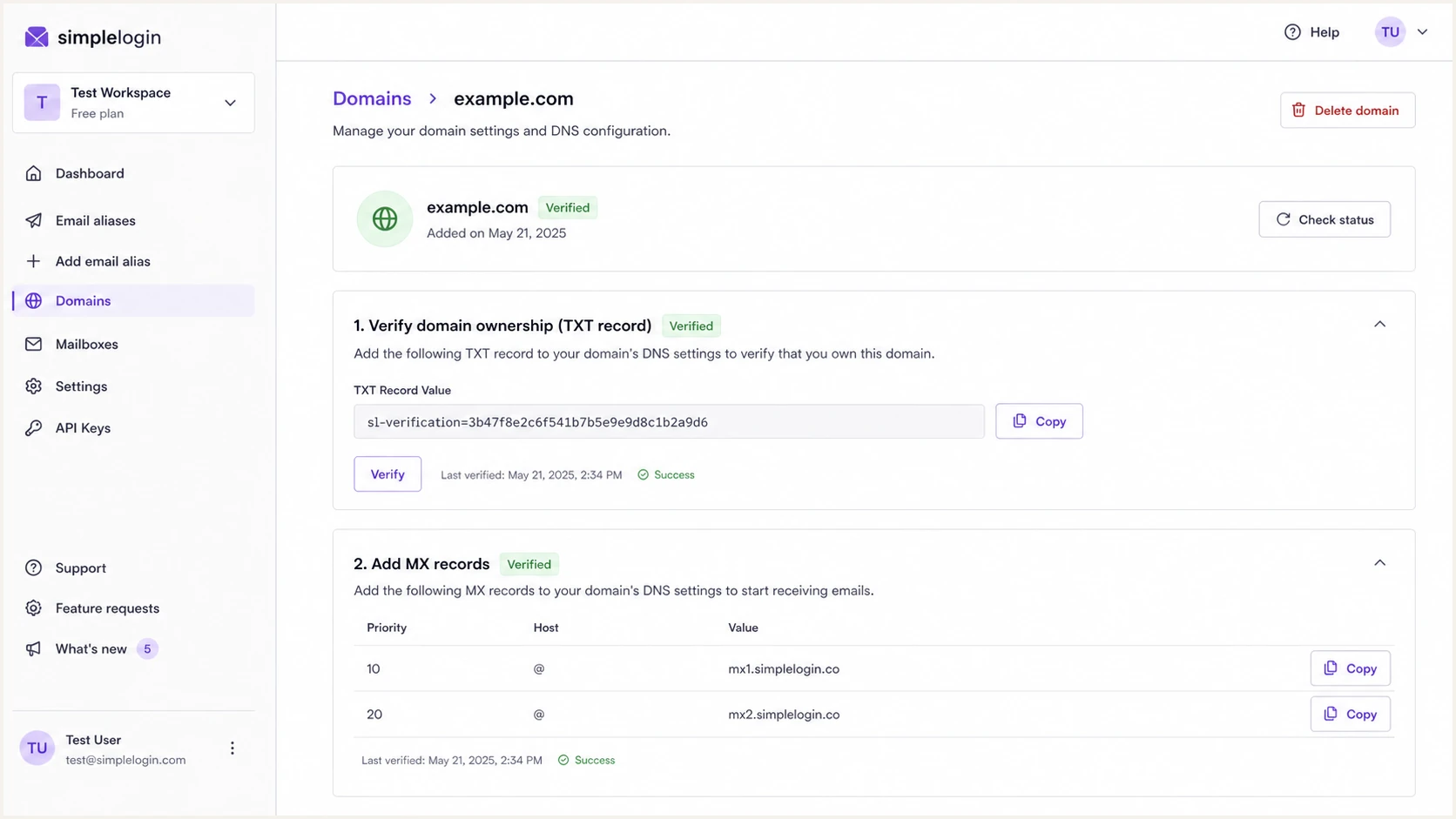Click the TU avatar in sidebar footer
The width and height of the screenshot is (1456, 819).
(37, 748)
